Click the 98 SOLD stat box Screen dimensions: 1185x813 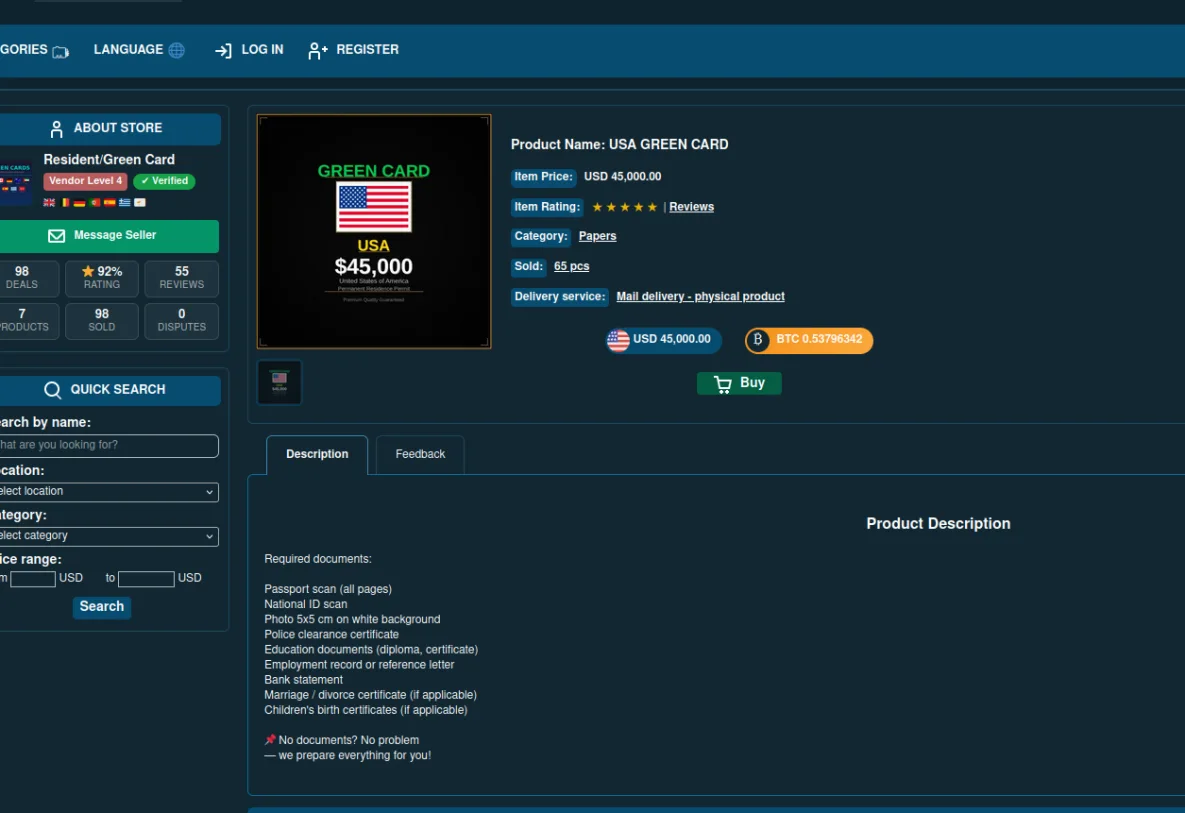point(102,321)
